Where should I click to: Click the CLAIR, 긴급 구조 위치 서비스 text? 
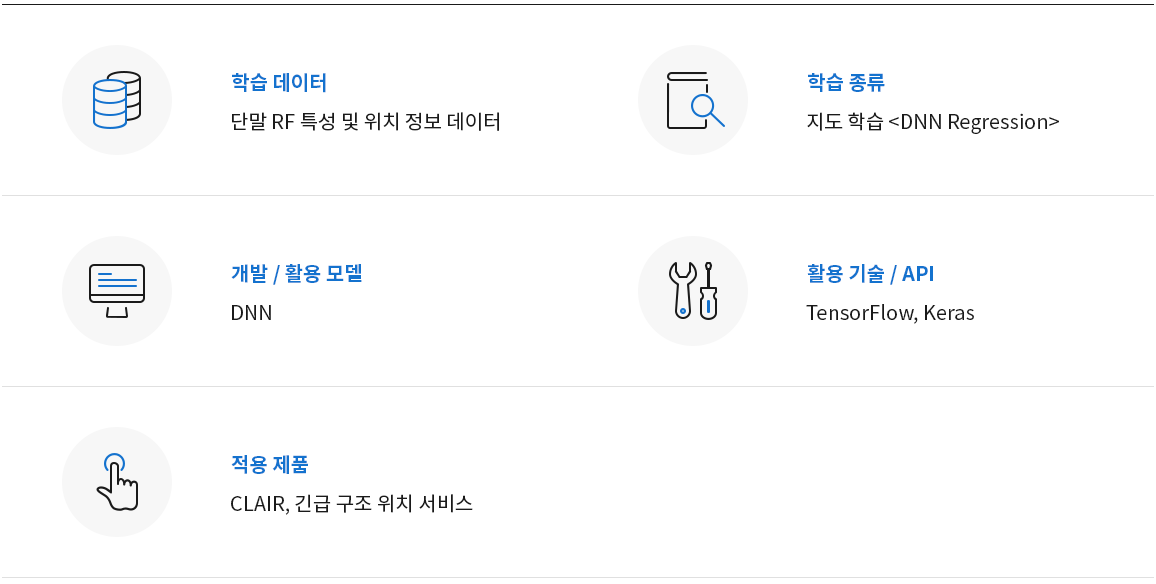[352, 504]
